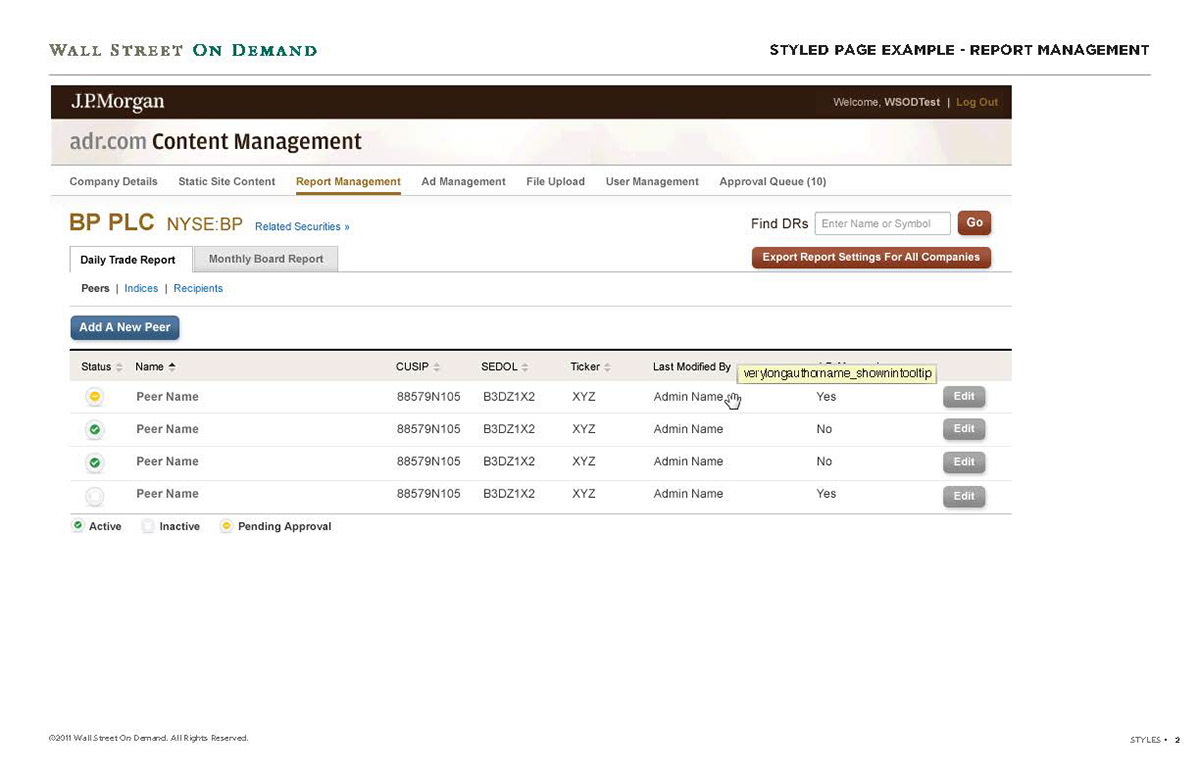Screen dimensions: 1200x776
Task: Open the Indices link
Action: click(x=141, y=288)
